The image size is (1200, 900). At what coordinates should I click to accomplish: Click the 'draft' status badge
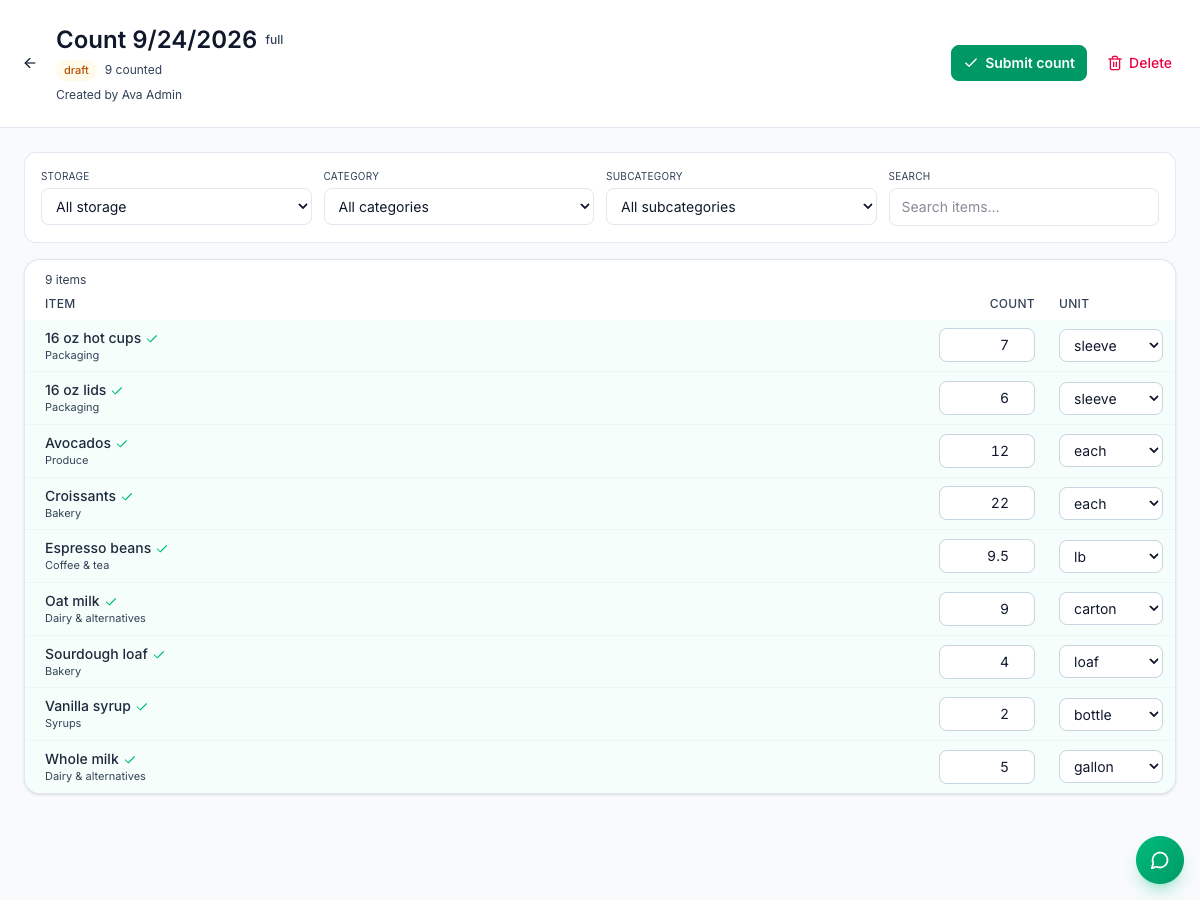[x=76, y=70]
